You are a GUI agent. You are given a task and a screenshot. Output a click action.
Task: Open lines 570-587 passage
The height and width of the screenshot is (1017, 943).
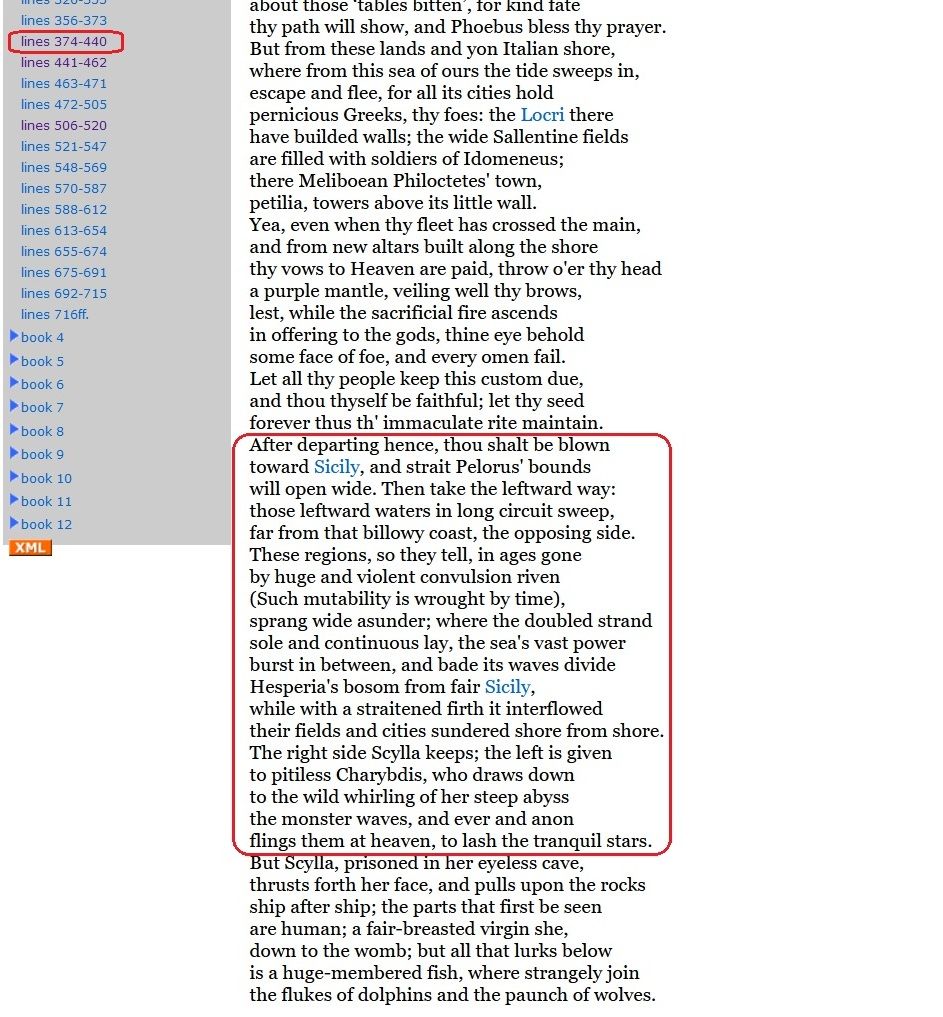coord(64,189)
